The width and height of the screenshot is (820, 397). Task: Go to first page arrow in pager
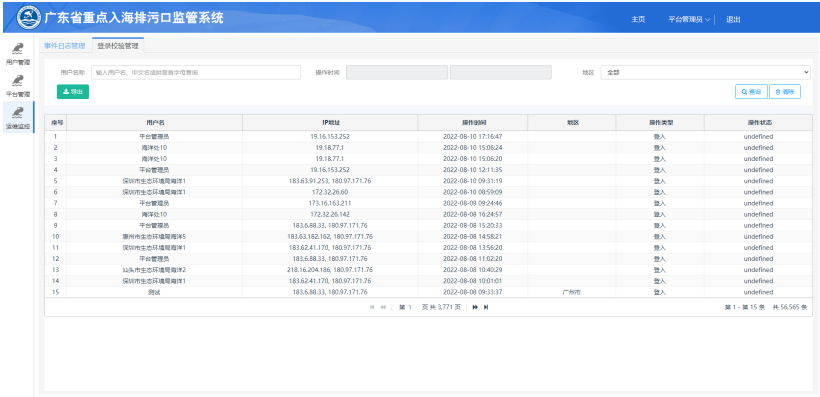372,307
